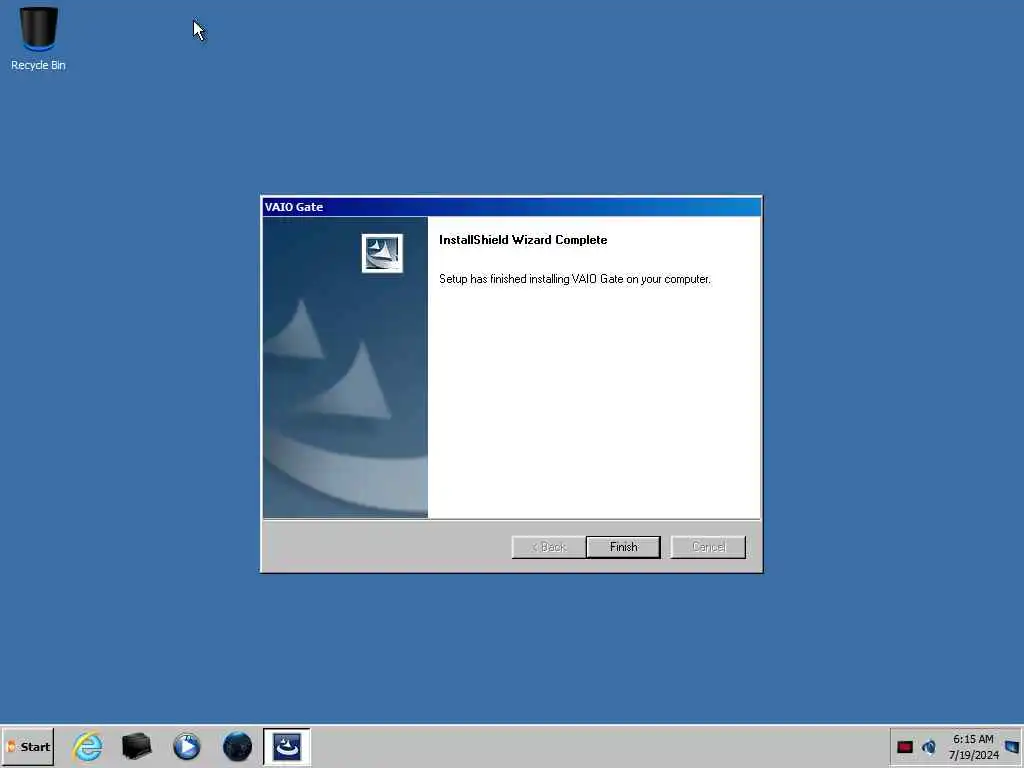Click the Finish button in VAIO Gate setup
1024x768 pixels.
coord(623,547)
